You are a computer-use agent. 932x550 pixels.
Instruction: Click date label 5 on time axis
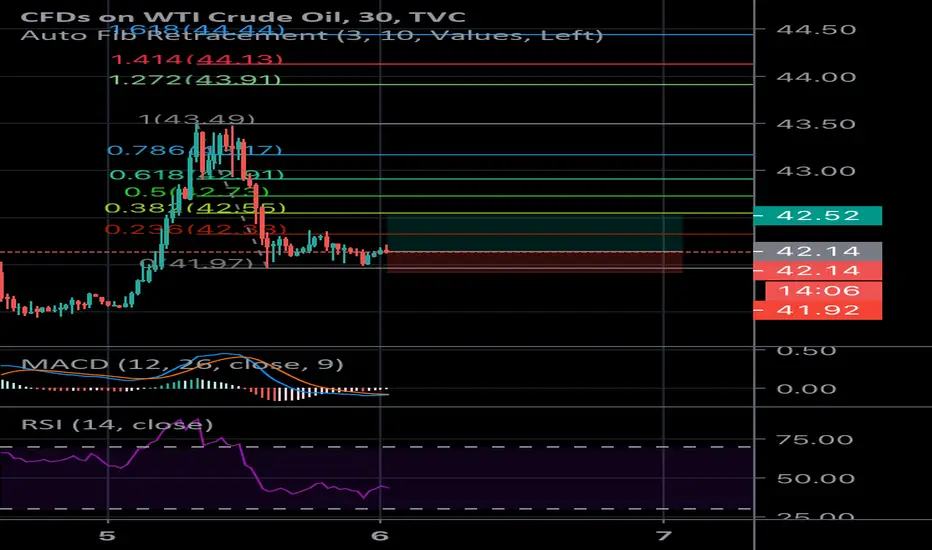pos(107,536)
